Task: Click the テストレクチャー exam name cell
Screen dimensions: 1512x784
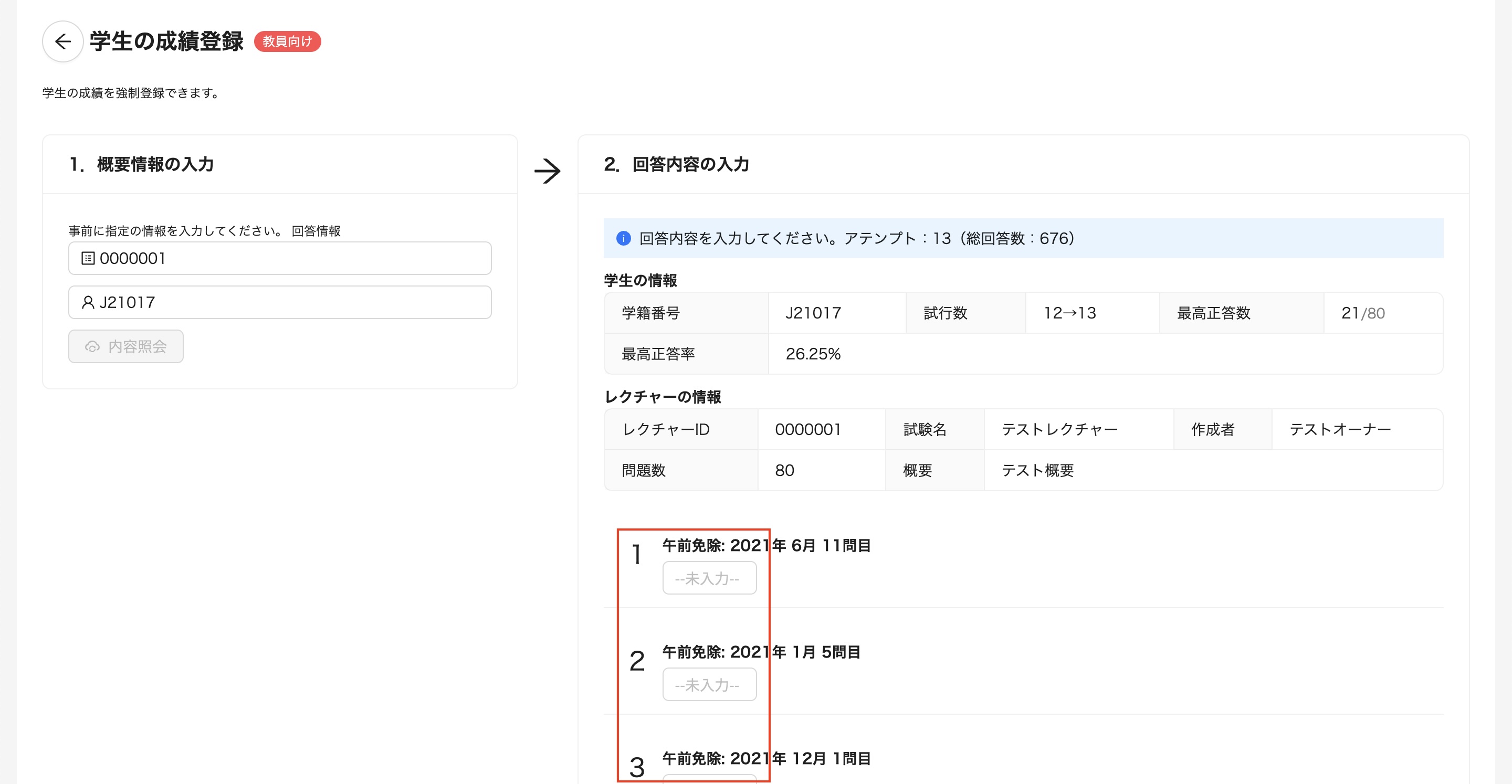Action: (x=1059, y=430)
